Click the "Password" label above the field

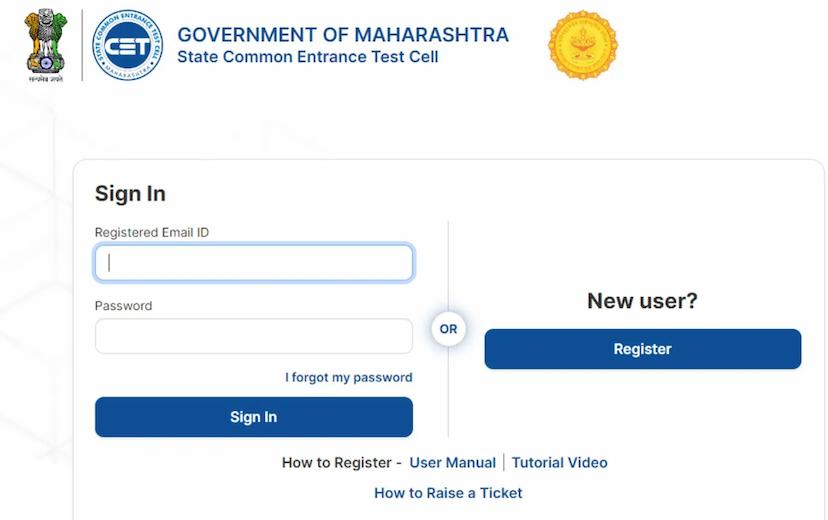pyautogui.click(x=123, y=306)
